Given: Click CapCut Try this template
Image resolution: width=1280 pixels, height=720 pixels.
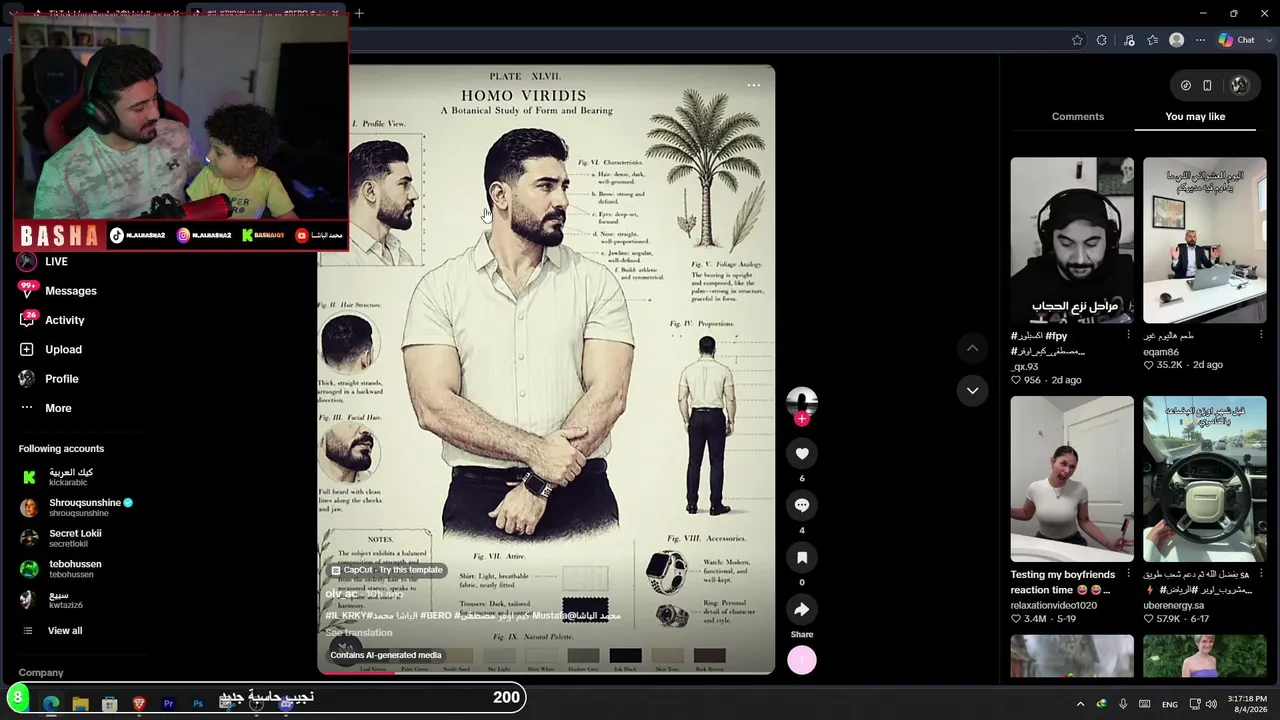Looking at the screenshot, I should [x=387, y=570].
